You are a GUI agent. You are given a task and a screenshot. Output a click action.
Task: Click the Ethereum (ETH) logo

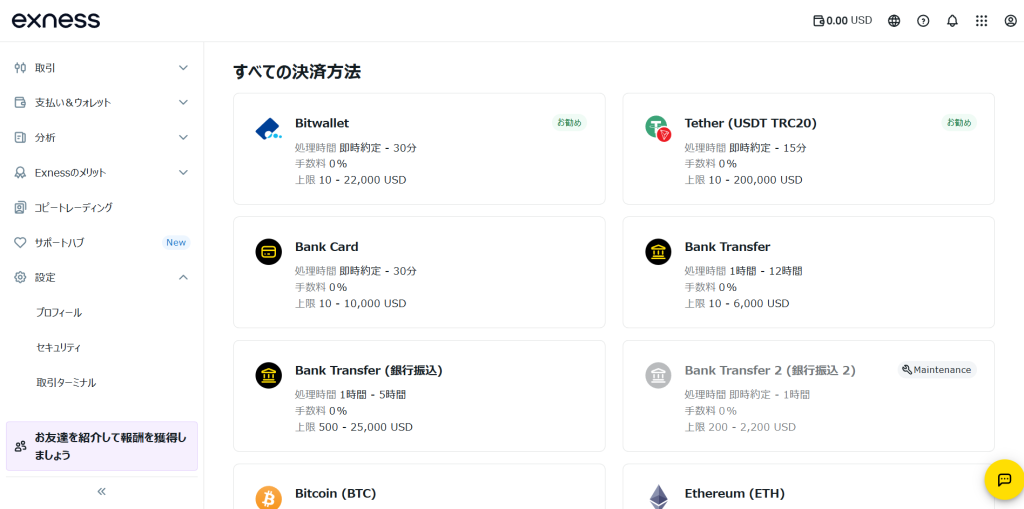point(658,497)
